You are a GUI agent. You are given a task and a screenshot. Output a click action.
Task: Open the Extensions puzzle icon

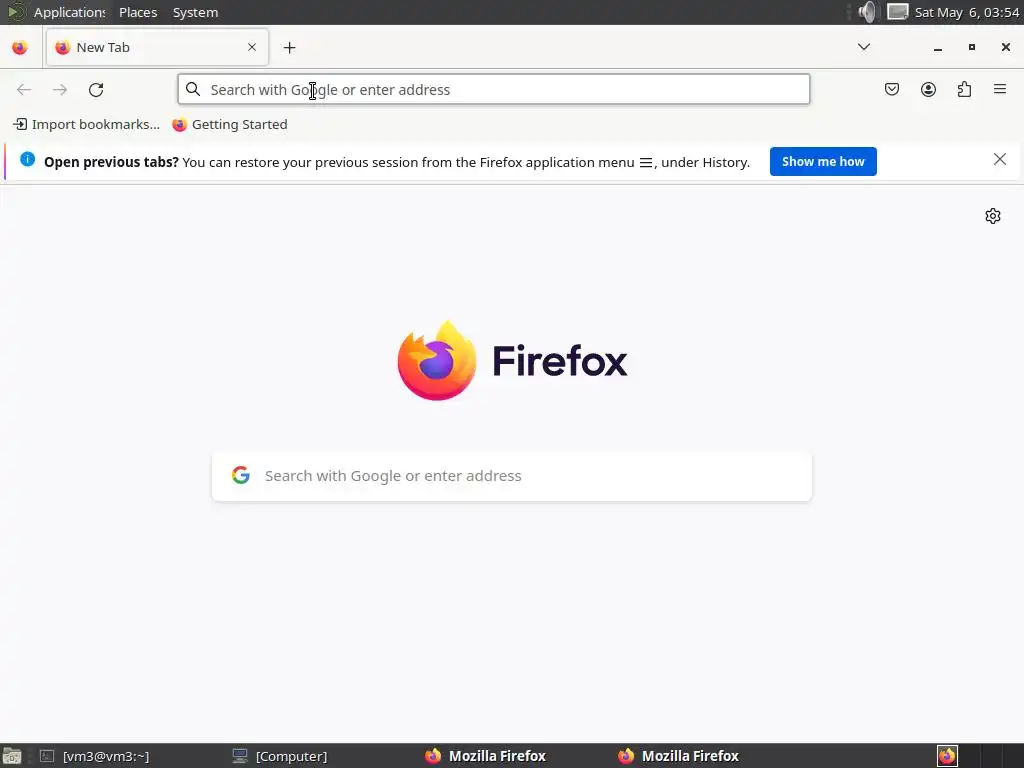click(x=965, y=89)
